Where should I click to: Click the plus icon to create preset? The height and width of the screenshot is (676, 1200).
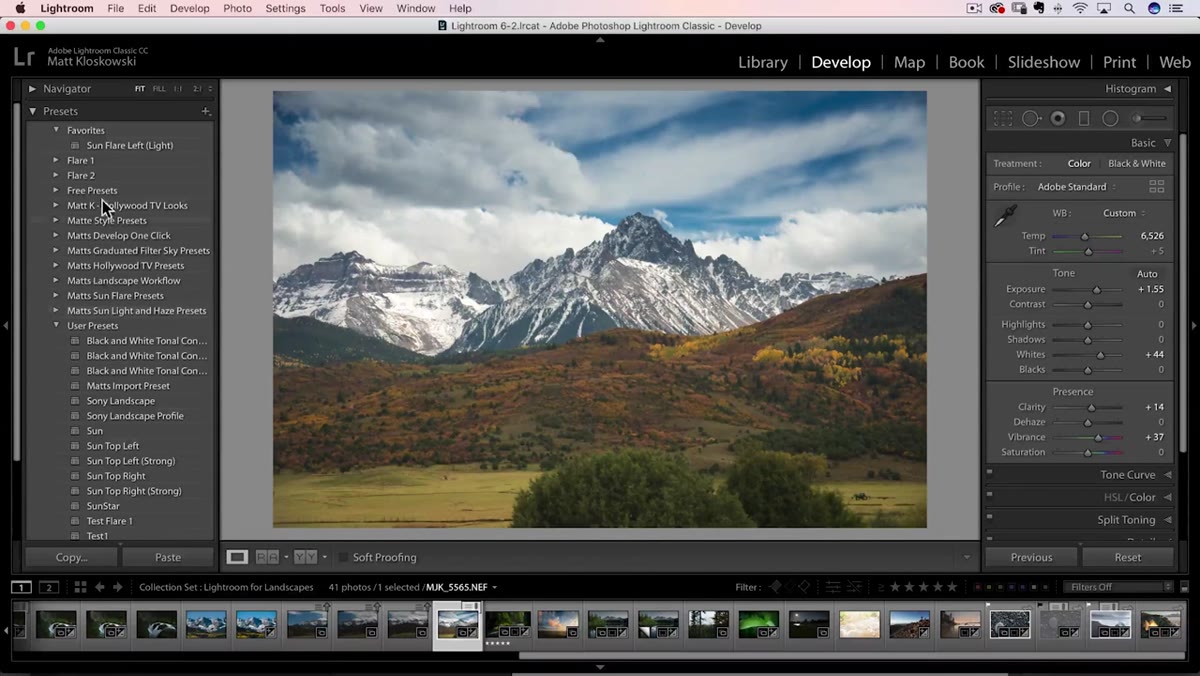click(x=206, y=111)
